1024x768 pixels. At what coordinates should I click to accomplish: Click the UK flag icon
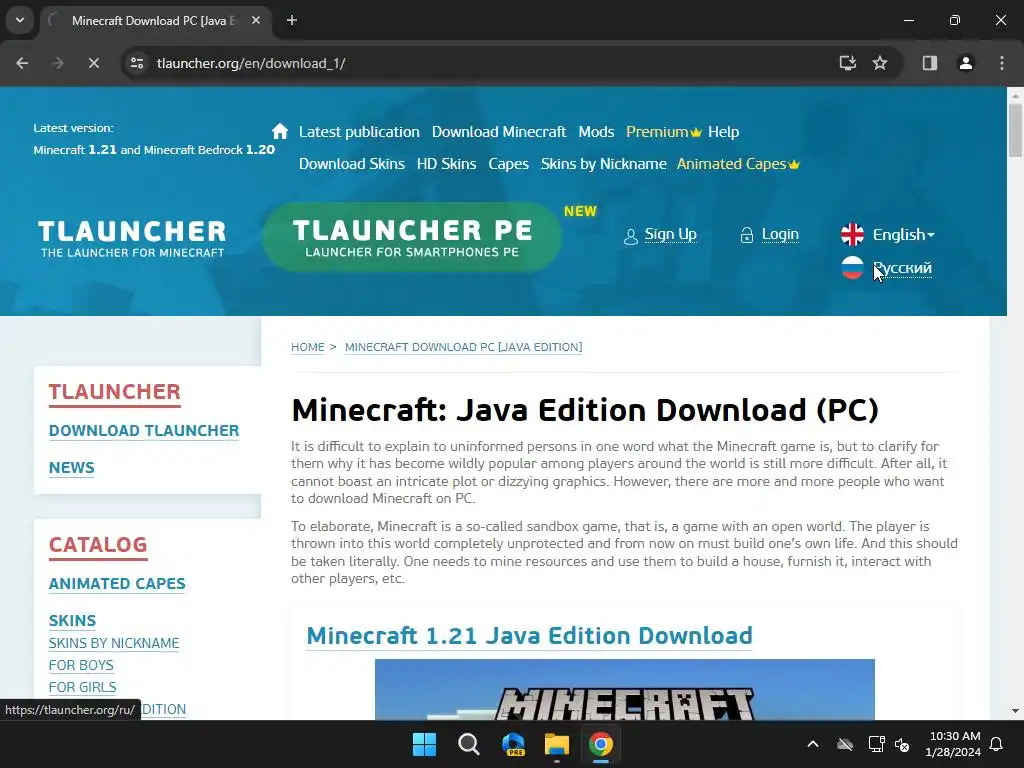click(x=852, y=234)
